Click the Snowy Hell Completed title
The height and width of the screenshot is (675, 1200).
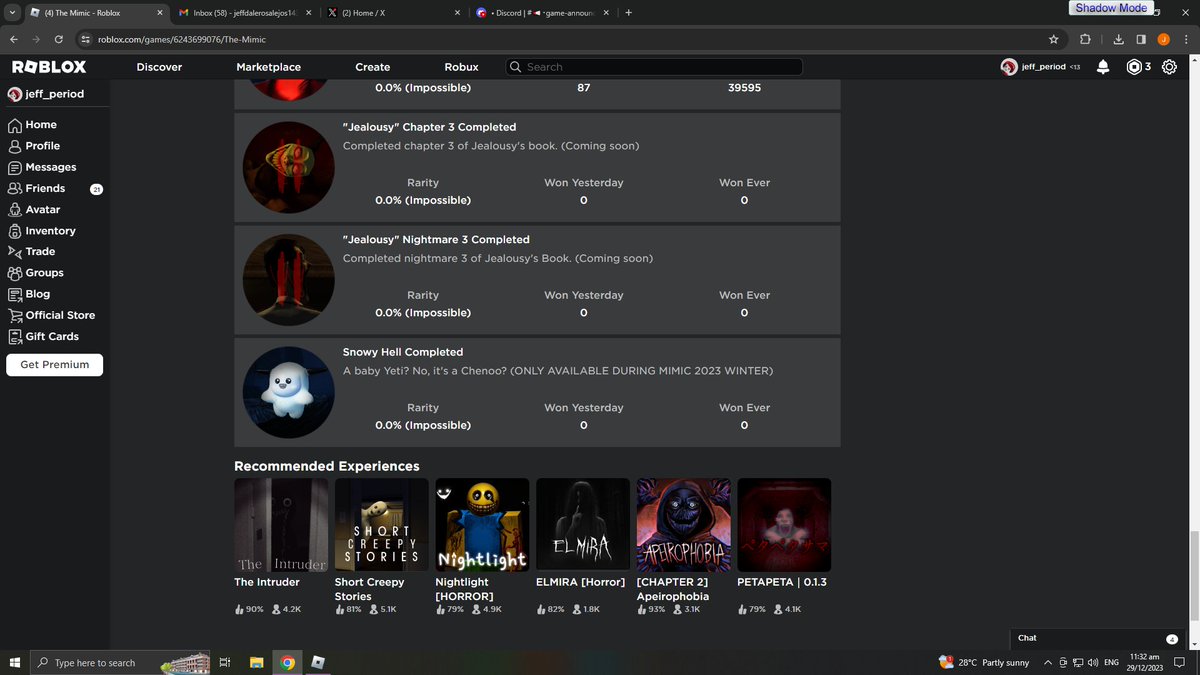[403, 352]
